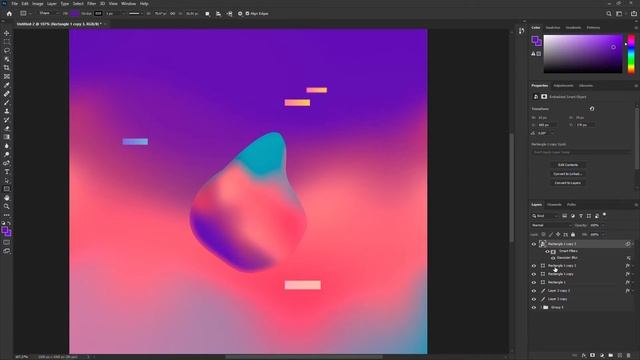Open the Image menu
The height and width of the screenshot is (360, 640).
(38, 4)
